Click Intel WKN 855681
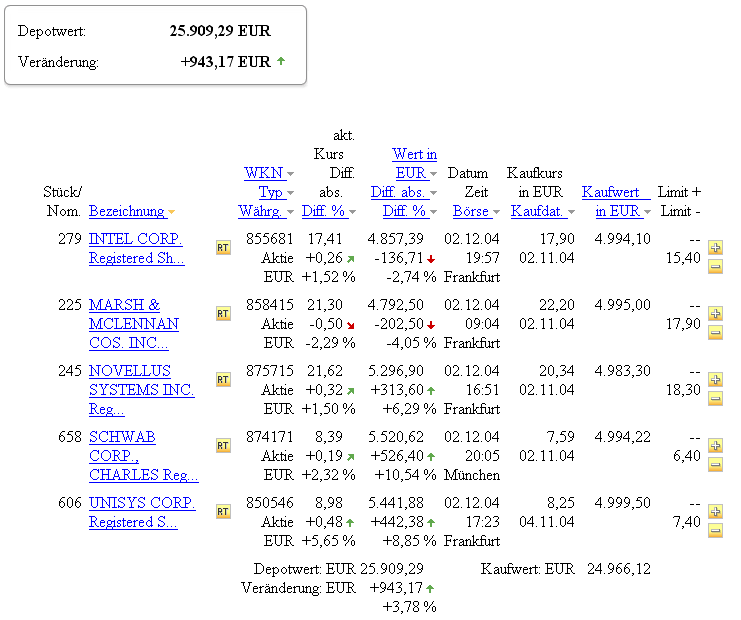This screenshot has width=741, height=620. pos(269,239)
